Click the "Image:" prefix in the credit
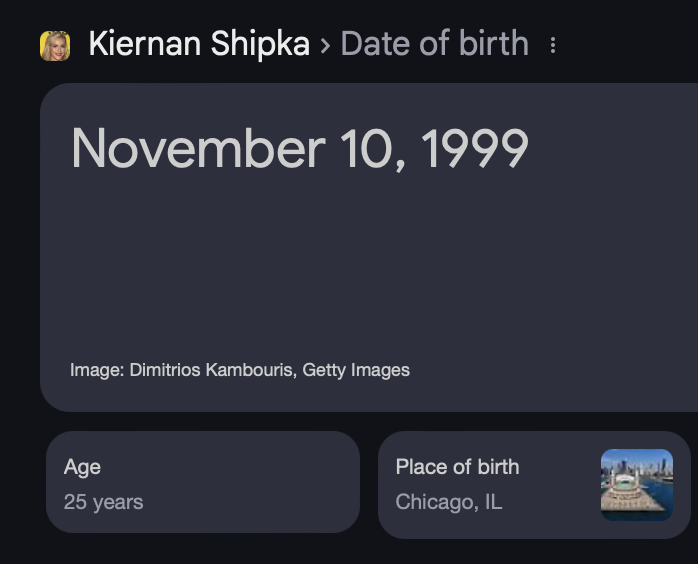This screenshot has width=698, height=564. click(x=97, y=370)
